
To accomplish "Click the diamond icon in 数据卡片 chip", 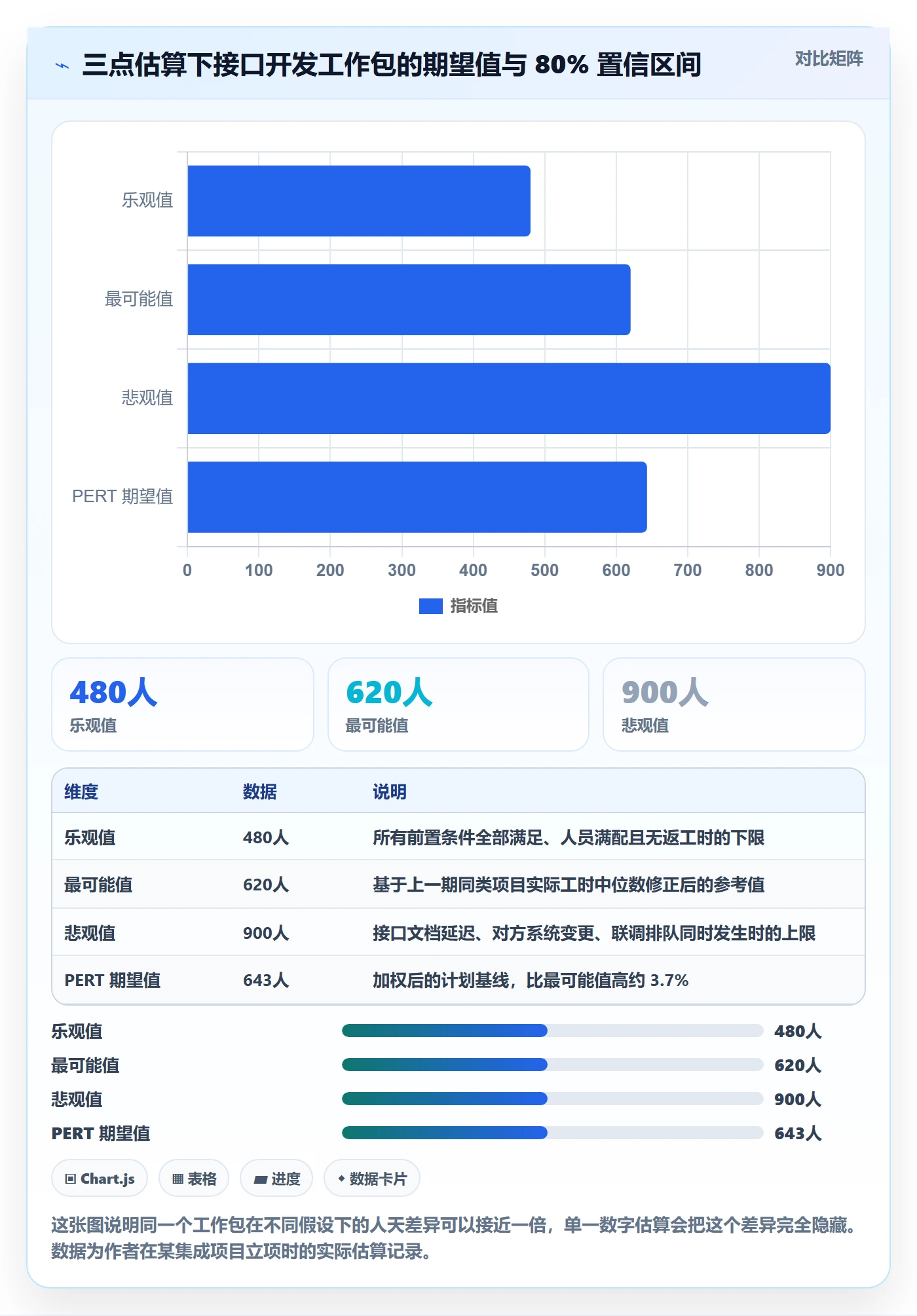I will pyautogui.click(x=341, y=1179).
